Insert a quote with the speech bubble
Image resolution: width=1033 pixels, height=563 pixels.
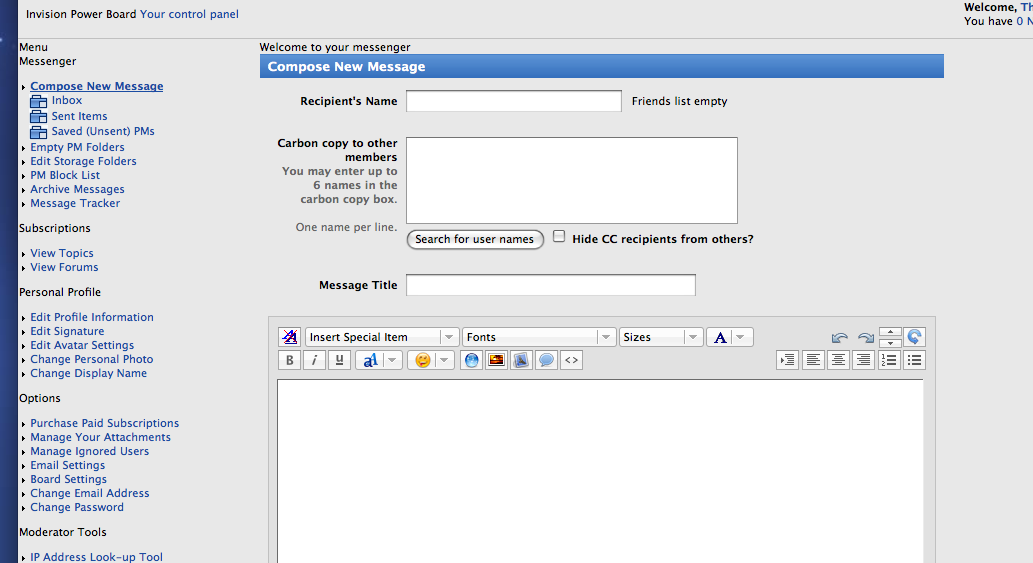546,360
